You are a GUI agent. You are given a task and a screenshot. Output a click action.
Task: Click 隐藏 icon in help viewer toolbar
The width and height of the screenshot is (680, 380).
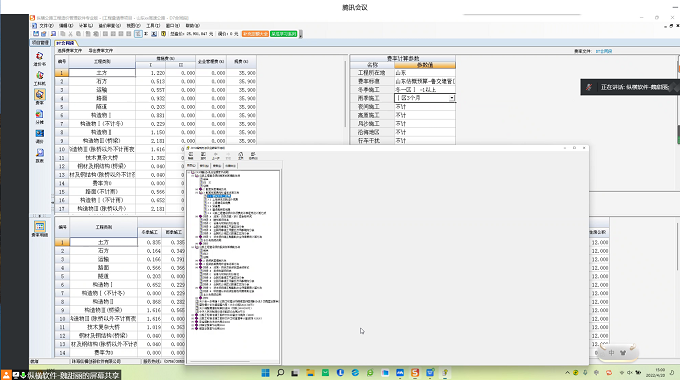click(x=190, y=156)
